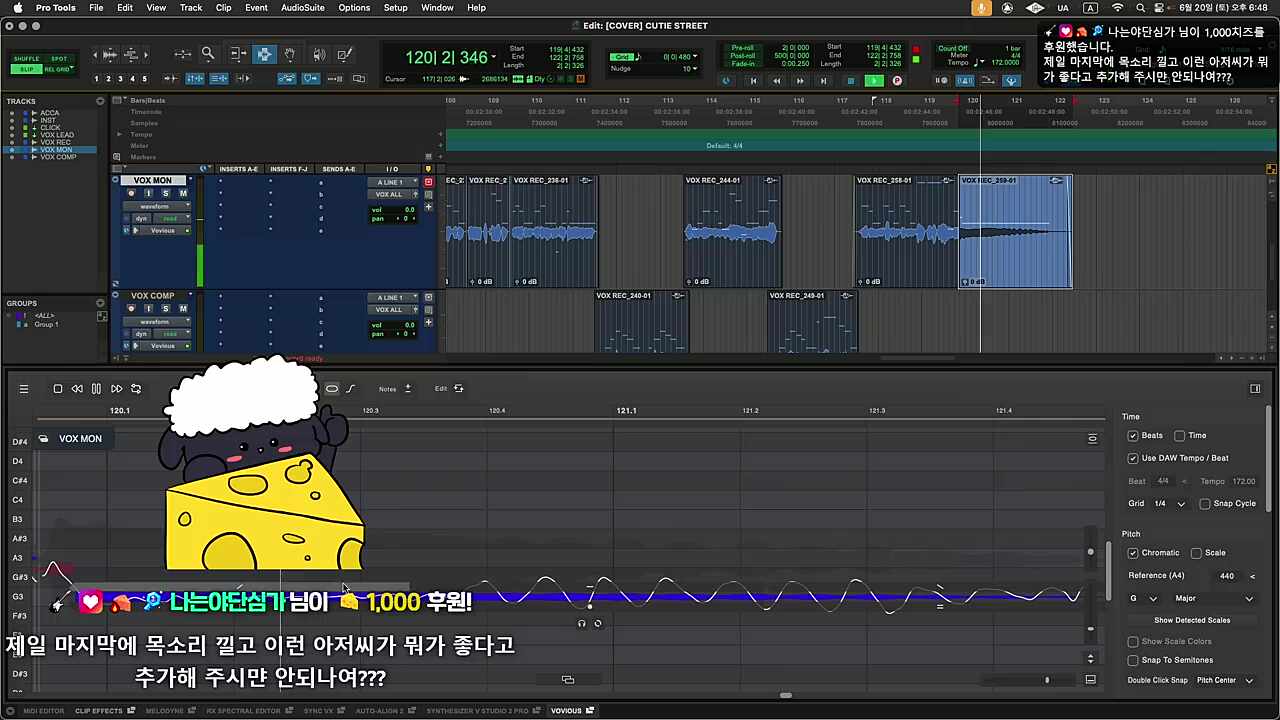Open VOX MON output selector VOX ALL
This screenshot has width=1280, height=720.
coord(391,194)
